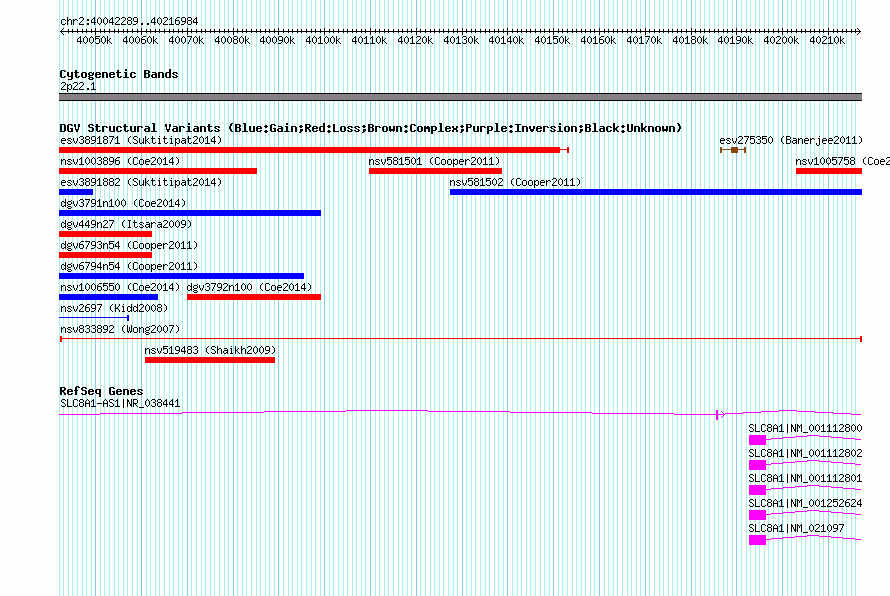890x596 pixels.
Task: Open nsv1003896 (Coe2014) label
Action: [120, 161]
